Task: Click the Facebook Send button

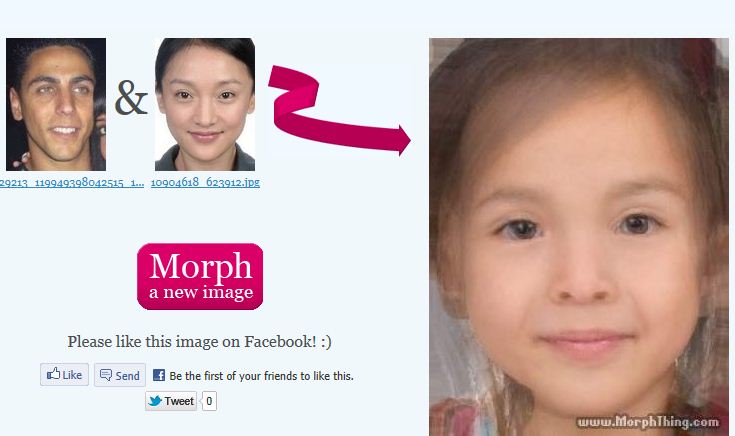Action: pos(120,375)
